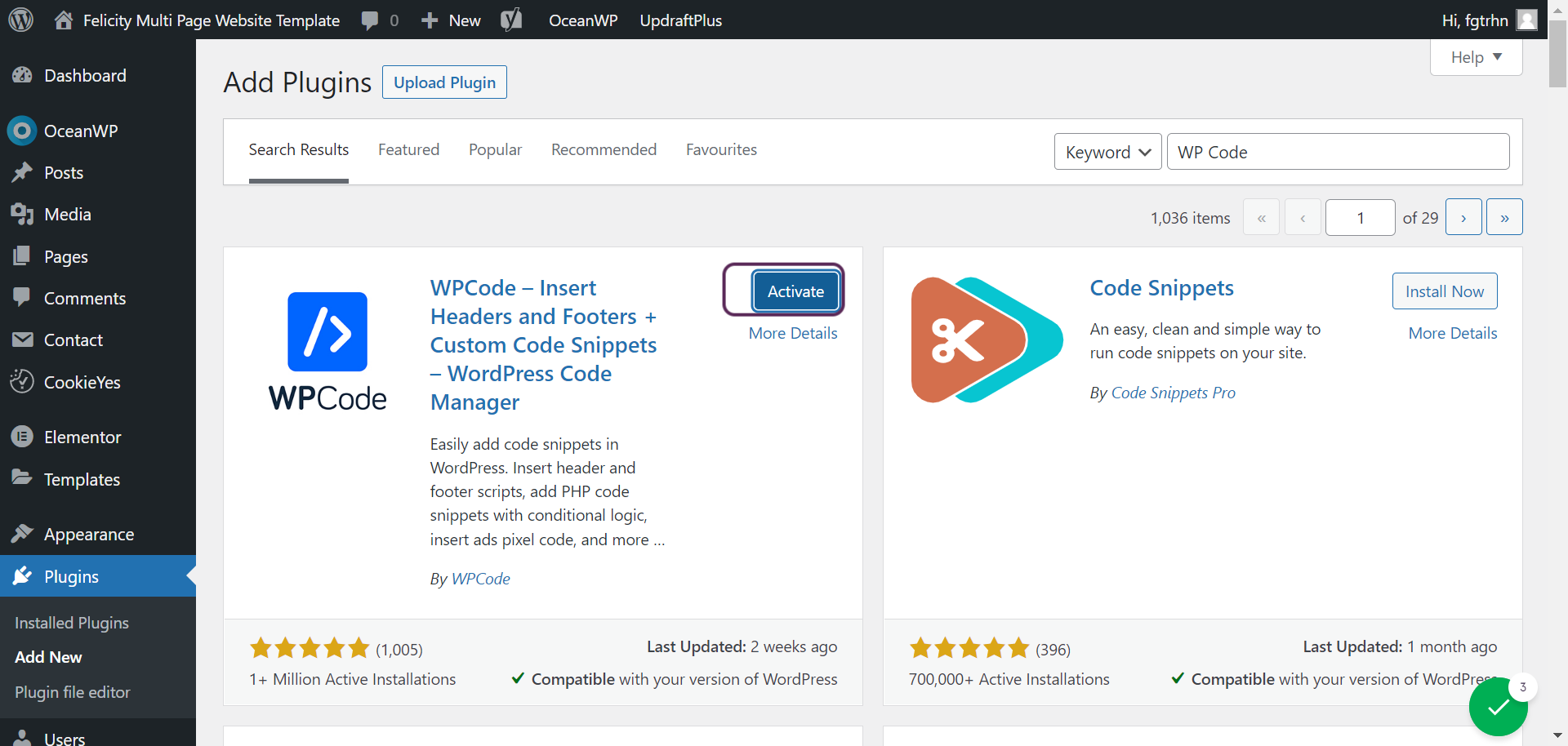Image resolution: width=1568 pixels, height=746 pixels.
Task: Click New in the admin bar
Action: pyautogui.click(x=465, y=20)
